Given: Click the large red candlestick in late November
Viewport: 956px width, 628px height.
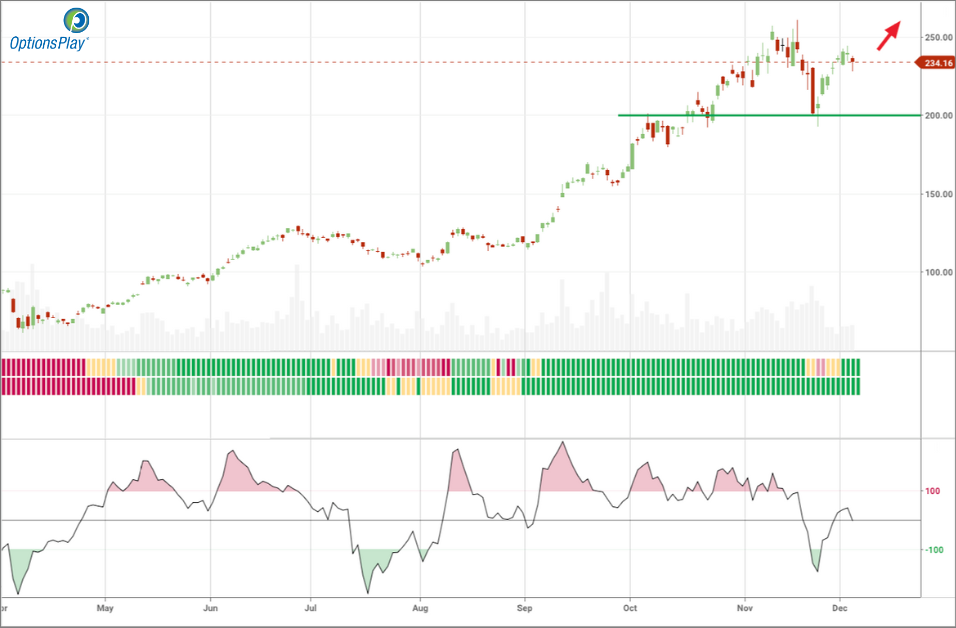Looking at the screenshot, I should coord(812,90).
